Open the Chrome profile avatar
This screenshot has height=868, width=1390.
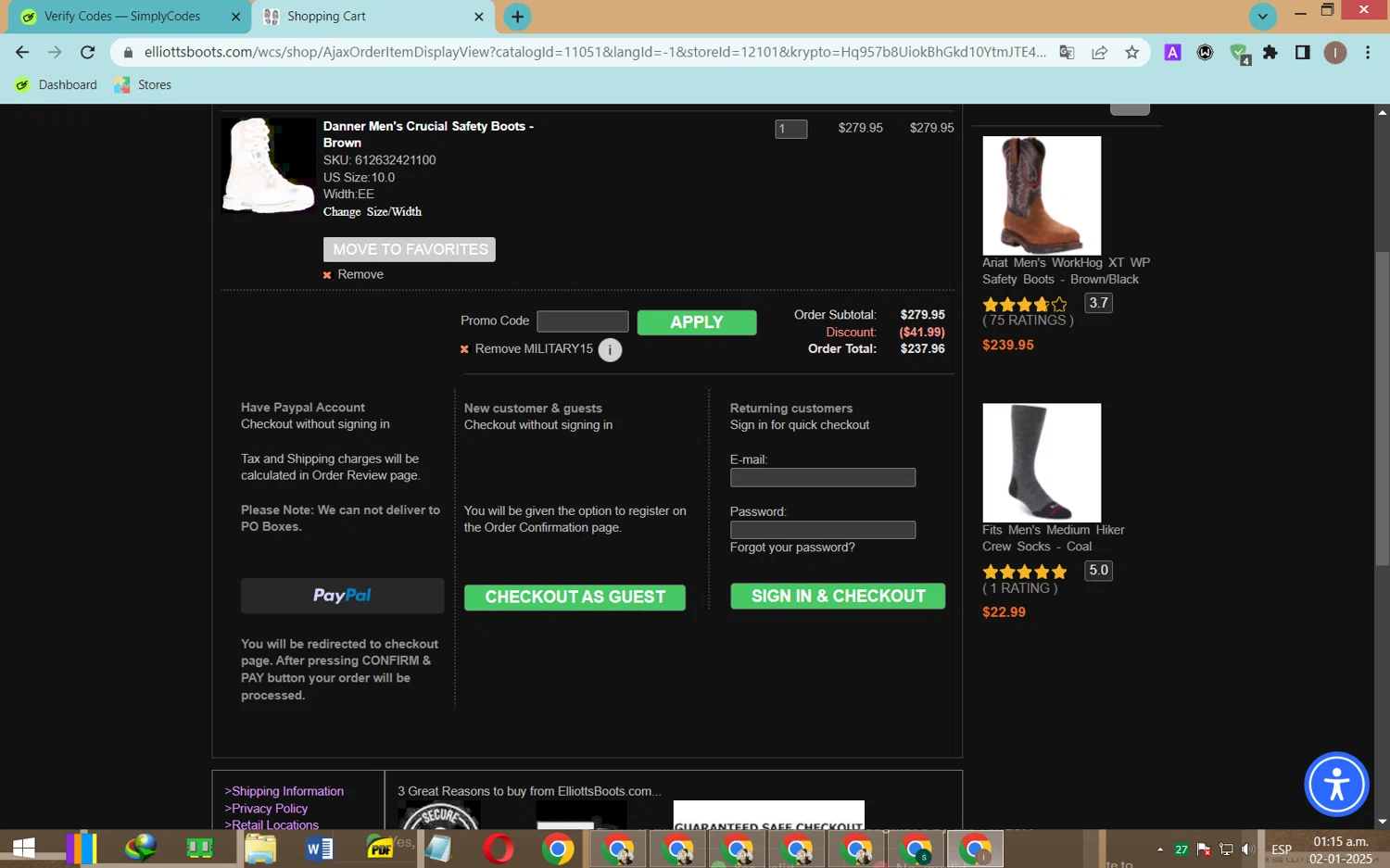tap(1334, 52)
